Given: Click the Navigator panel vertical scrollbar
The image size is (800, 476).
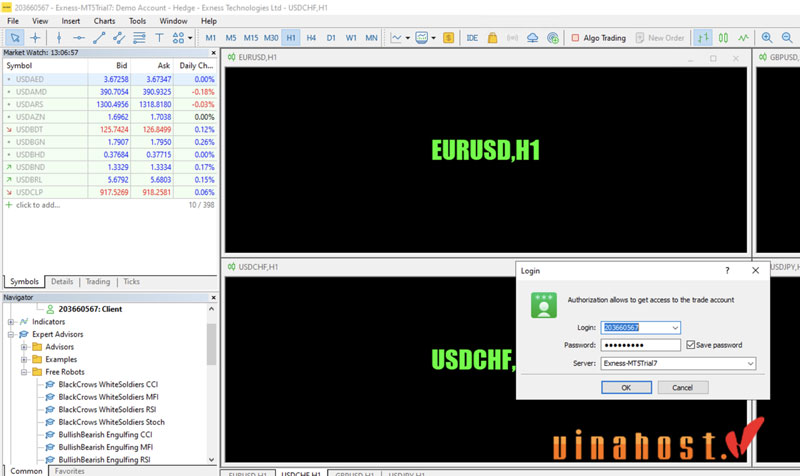Looking at the screenshot, I should 211,345.
